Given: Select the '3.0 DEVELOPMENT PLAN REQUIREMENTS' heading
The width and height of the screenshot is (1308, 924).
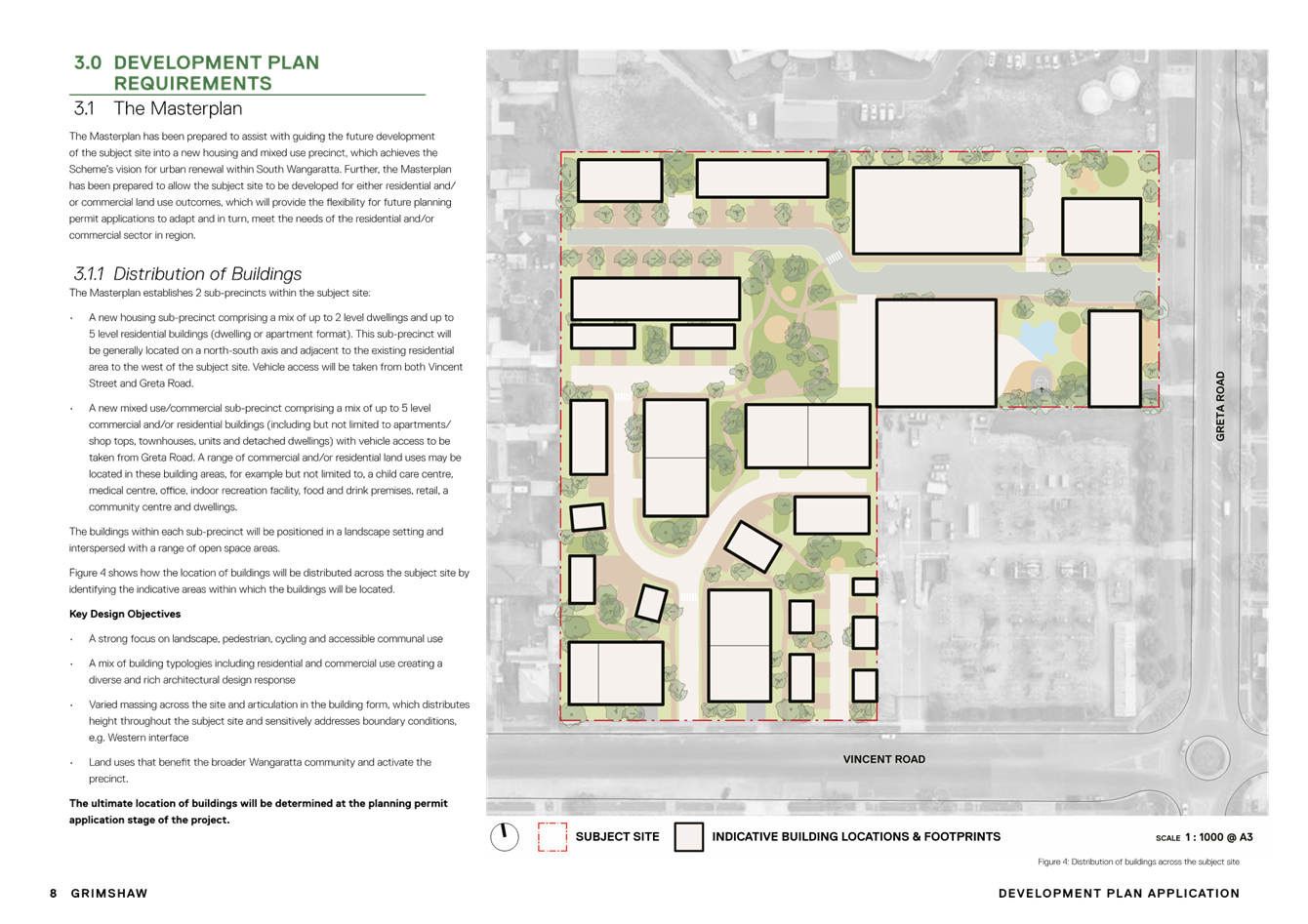Looking at the screenshot, I should 197,73.
